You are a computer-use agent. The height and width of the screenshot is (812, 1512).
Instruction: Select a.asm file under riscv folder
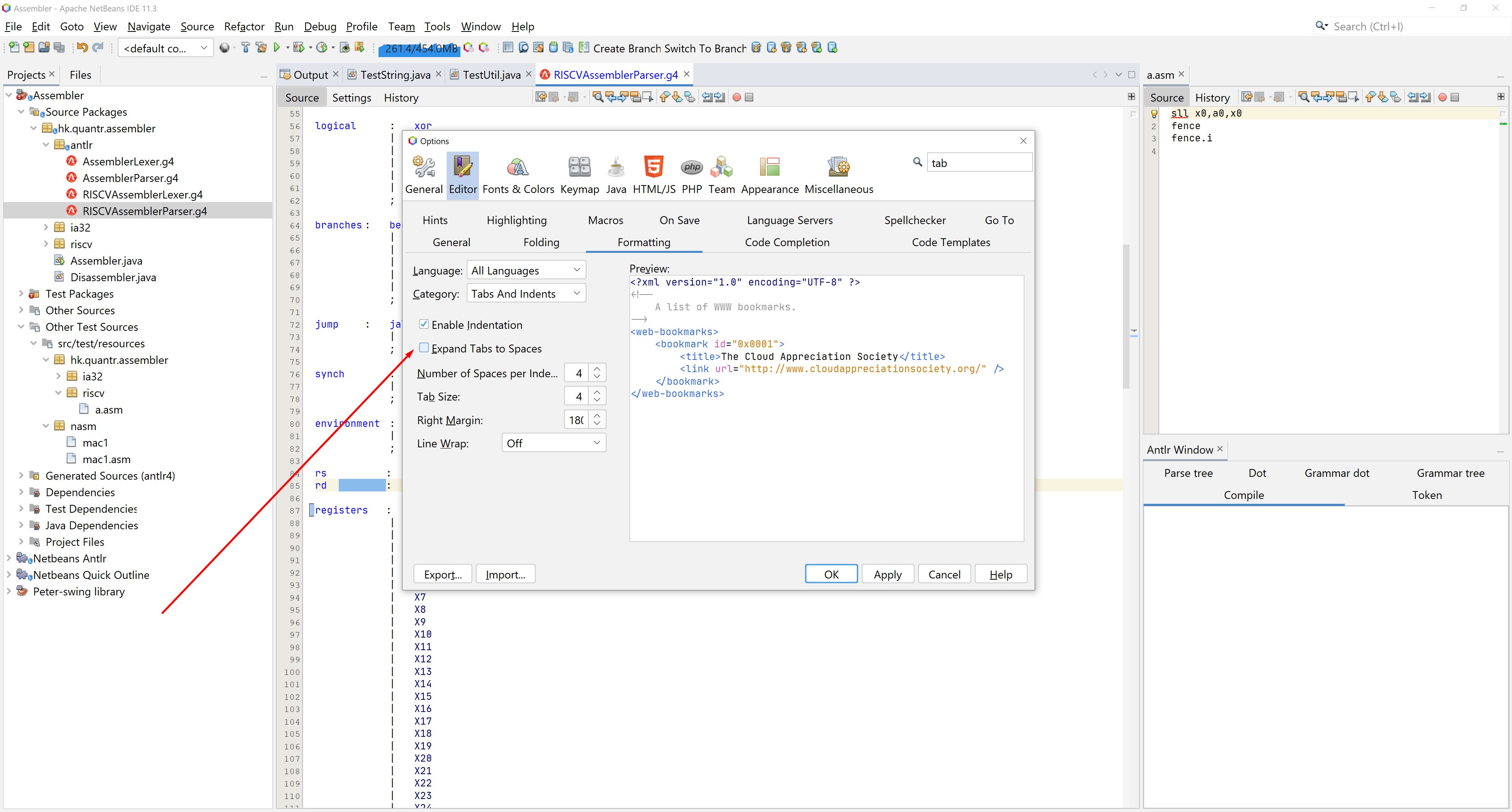point(109,410)
